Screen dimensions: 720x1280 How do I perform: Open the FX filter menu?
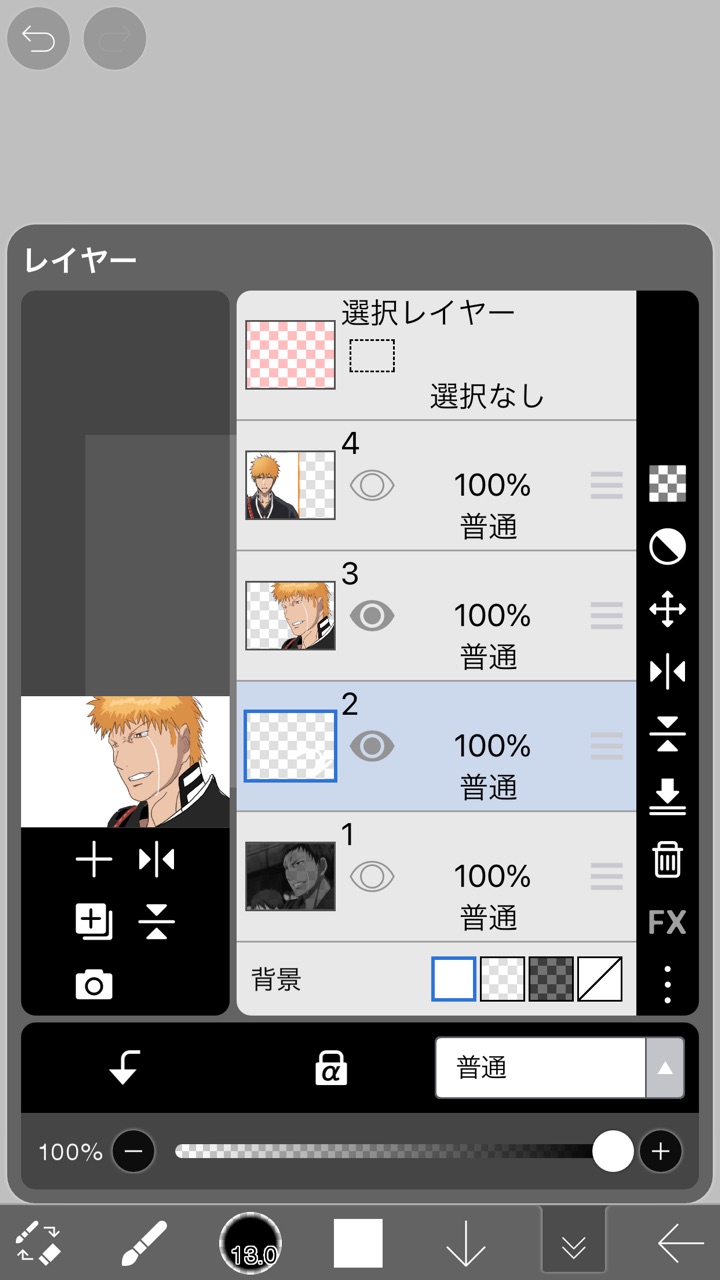click(x=667, y=922)
